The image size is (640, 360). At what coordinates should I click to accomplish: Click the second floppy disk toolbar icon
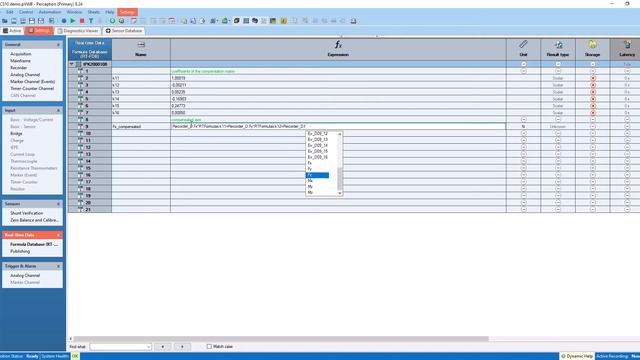coord(41,21)
